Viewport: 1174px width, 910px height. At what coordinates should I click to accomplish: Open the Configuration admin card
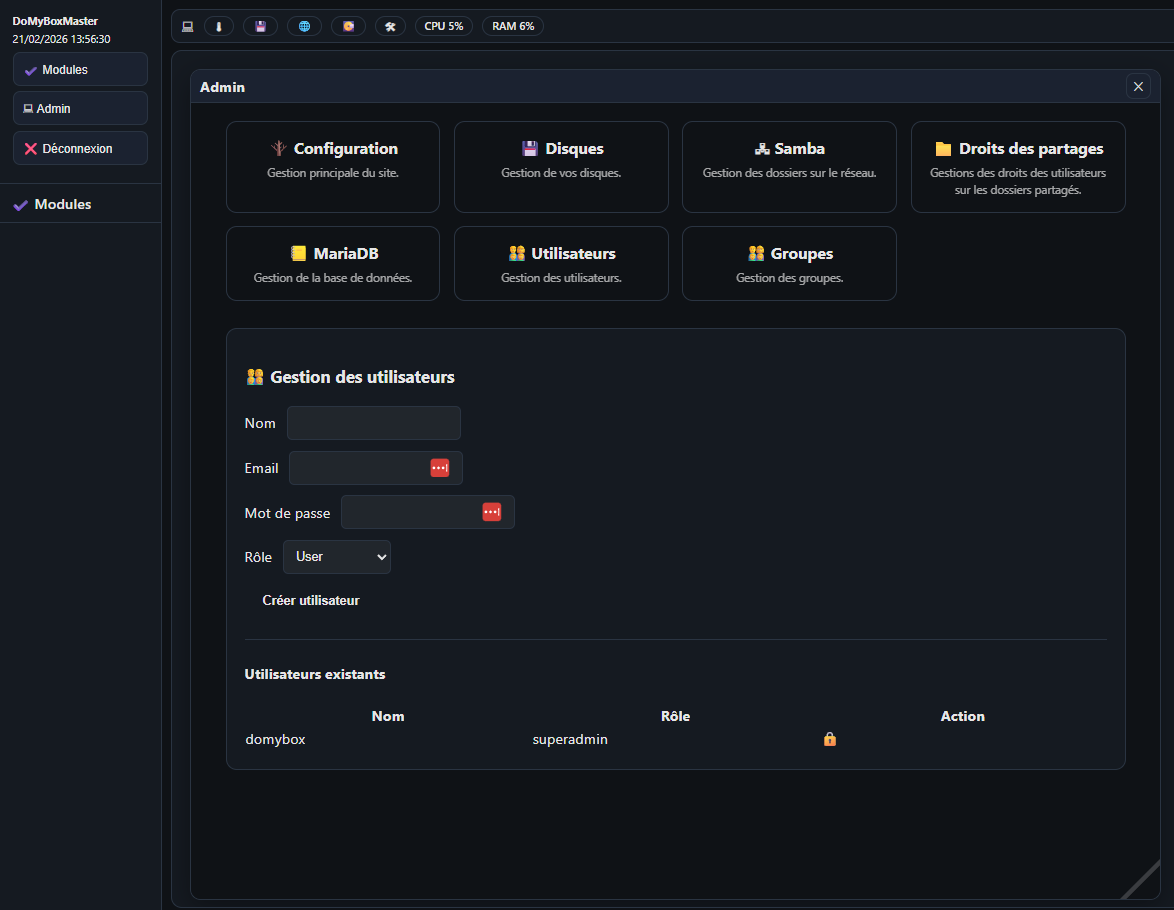(x=333, y=167)
